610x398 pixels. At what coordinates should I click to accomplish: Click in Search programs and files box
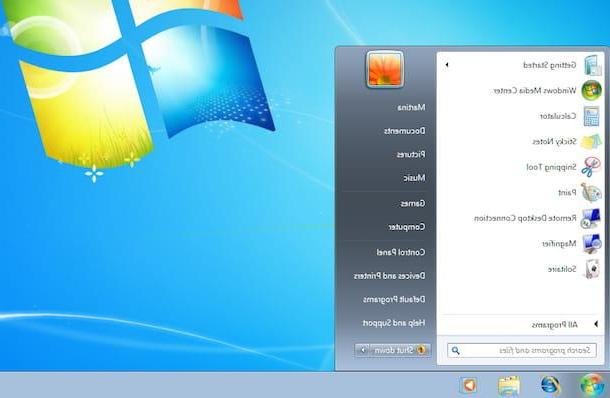pos(521,351)
